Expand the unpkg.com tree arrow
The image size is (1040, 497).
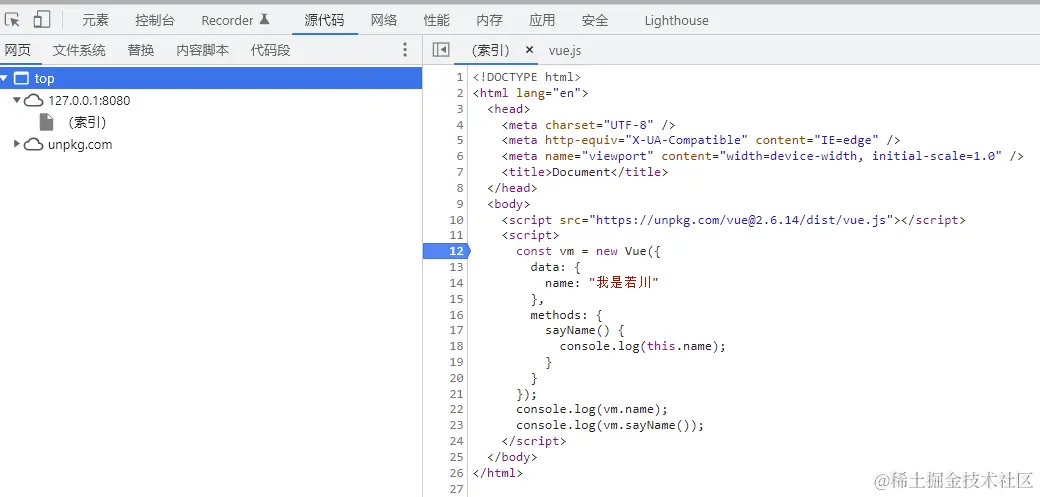point(17,144)
